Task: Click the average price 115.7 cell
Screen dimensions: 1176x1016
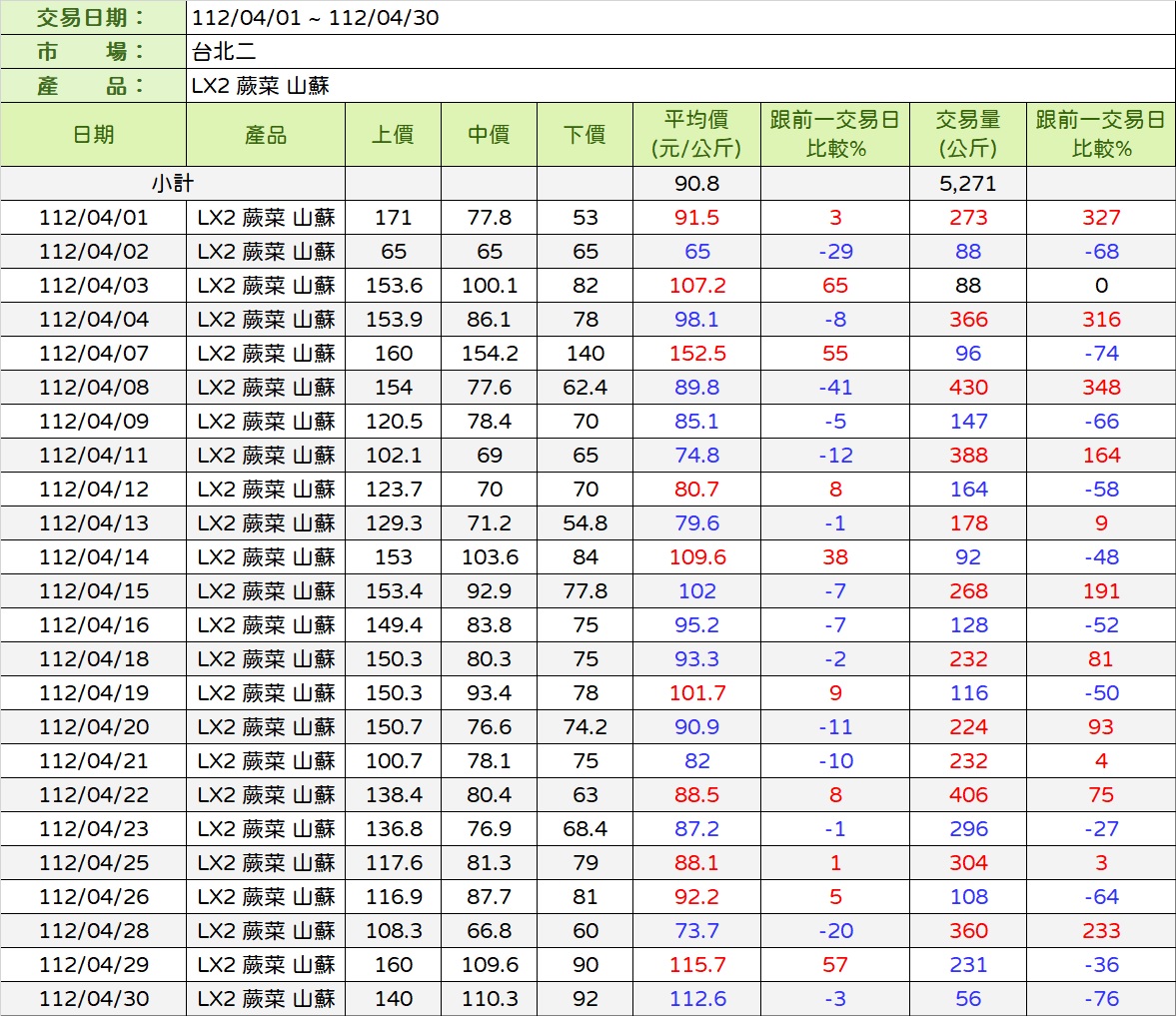Action: pyautogui.click(x=696, y=965)
